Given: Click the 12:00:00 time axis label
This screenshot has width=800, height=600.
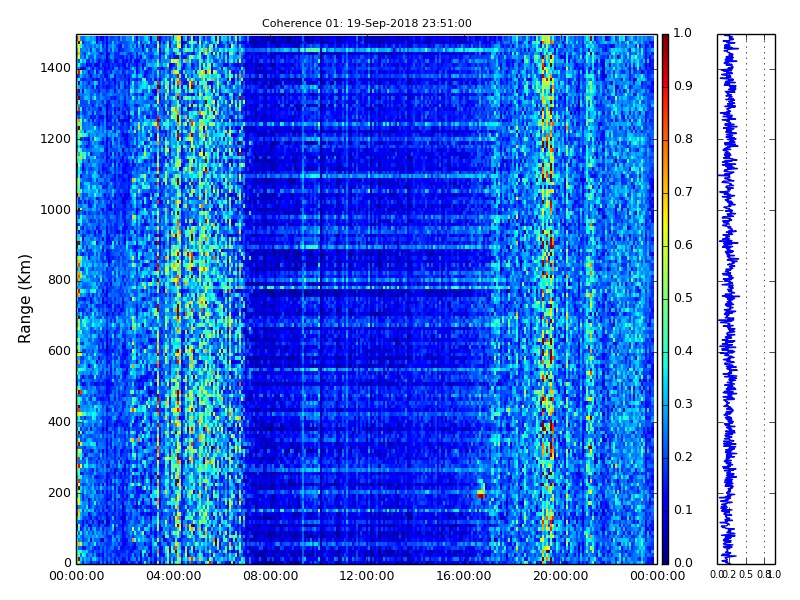Looking at the screenshot, I should point(367,576).
